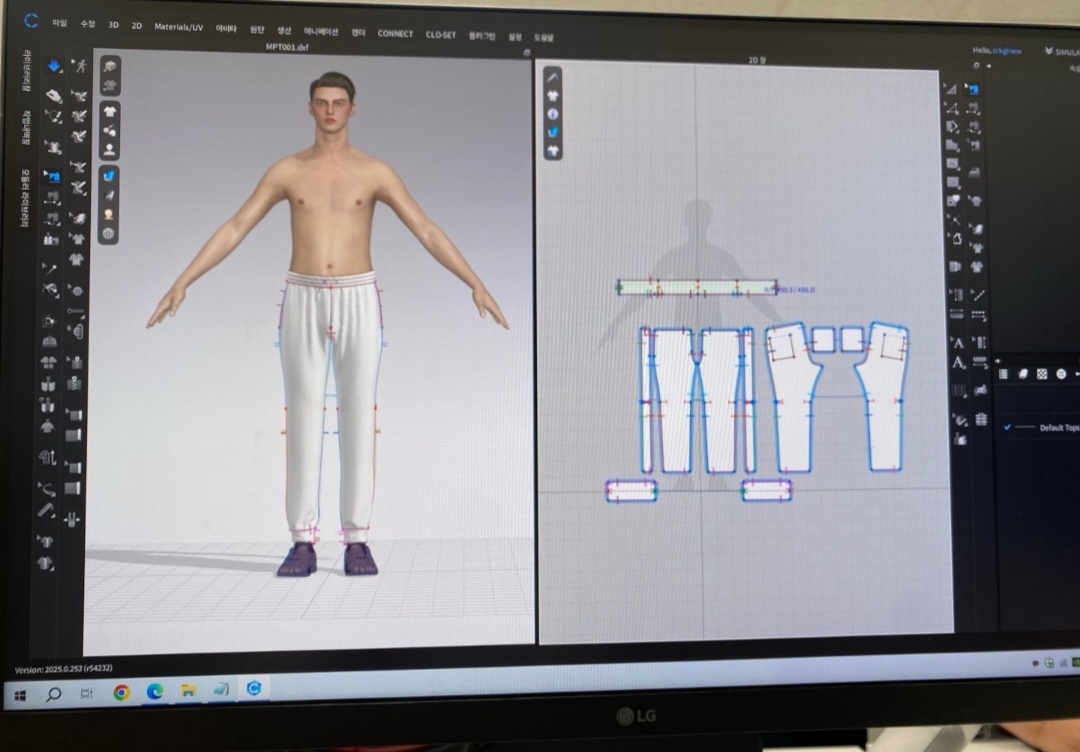Click the info circle icon in 2D viewport toolbar

click(x=553, y=114)
